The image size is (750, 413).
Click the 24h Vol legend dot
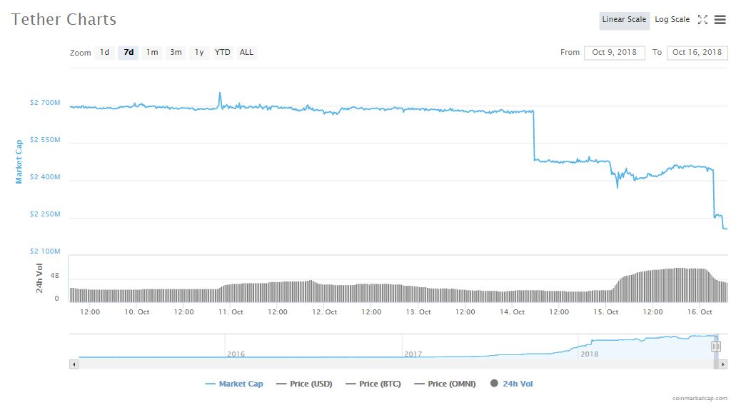[494, 383]
